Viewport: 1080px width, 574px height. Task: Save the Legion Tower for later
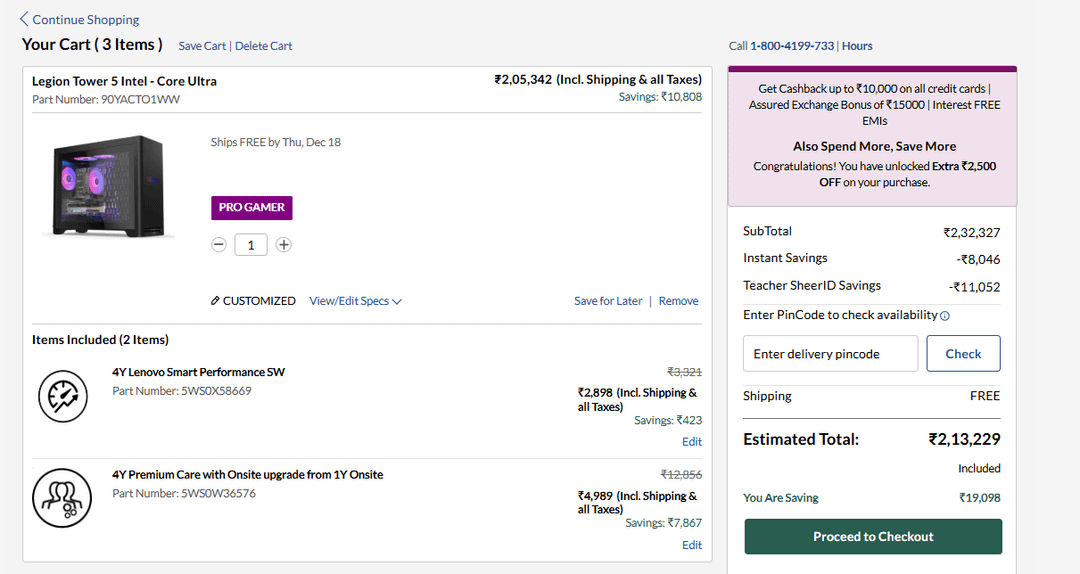608,301
